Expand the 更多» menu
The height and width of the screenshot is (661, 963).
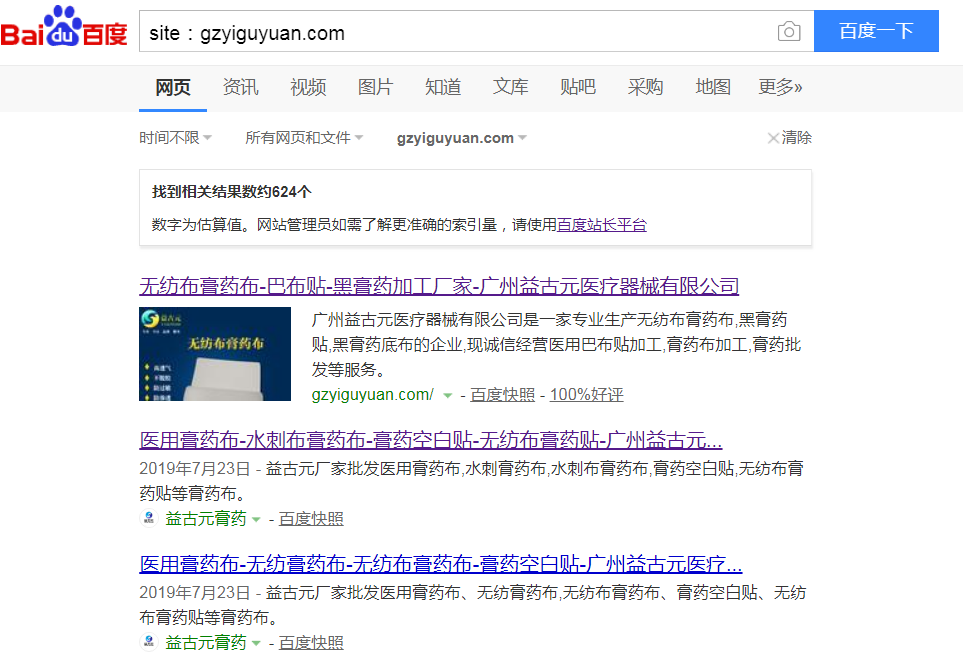[780, 87]
